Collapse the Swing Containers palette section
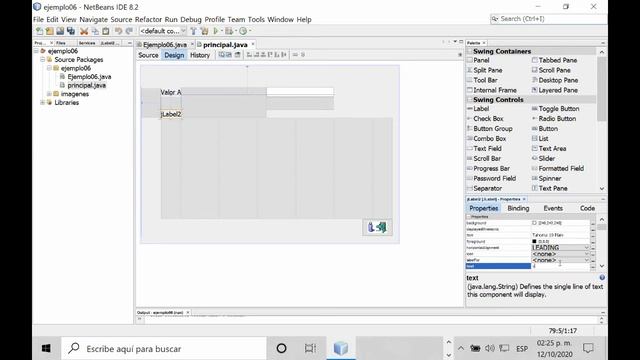Viewport: 640px width, 360px height. pyautogui.click(x=469, y=51)
